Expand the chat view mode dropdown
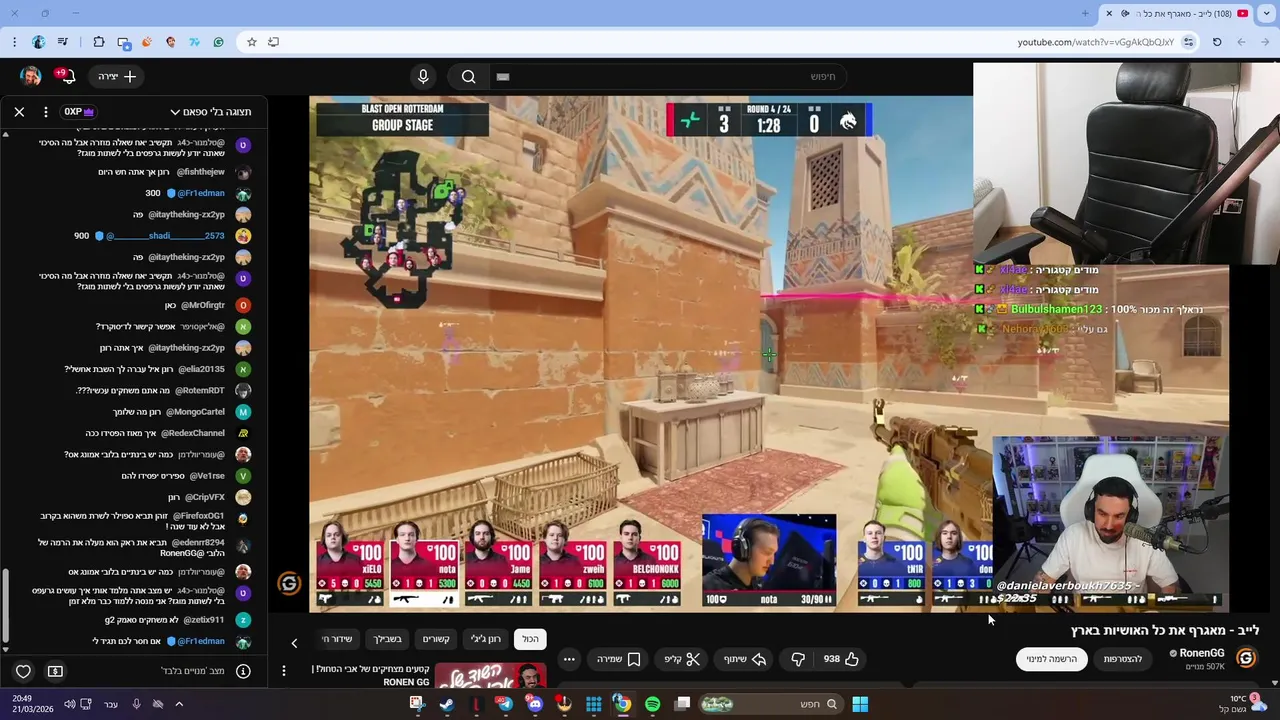The width and height of the screenshot is (1280, 720). click(210, 112)
